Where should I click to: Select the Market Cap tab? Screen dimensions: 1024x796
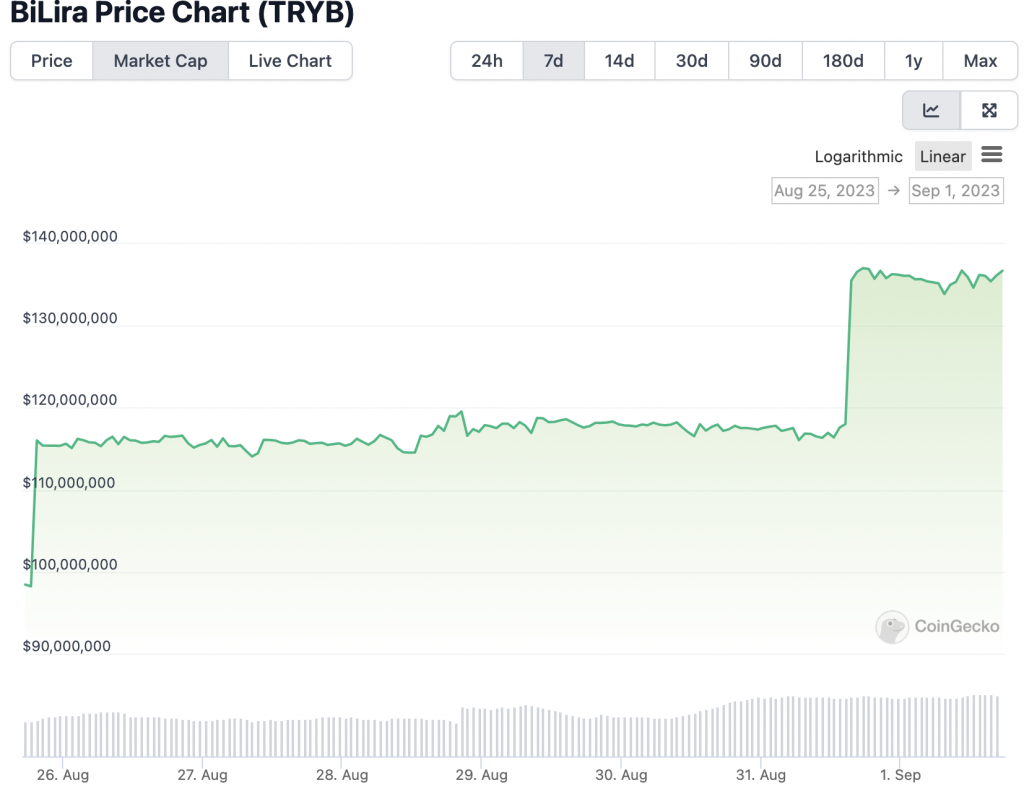tap(161, 61)
